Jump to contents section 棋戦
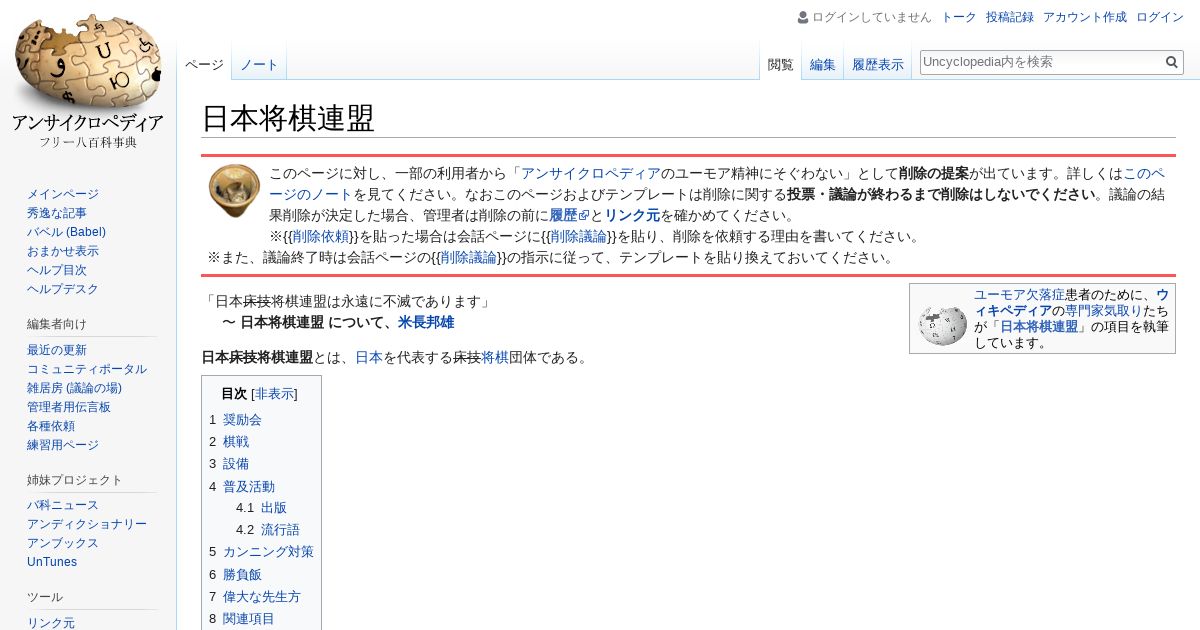1200x630 pixels. tap(236, 442)
